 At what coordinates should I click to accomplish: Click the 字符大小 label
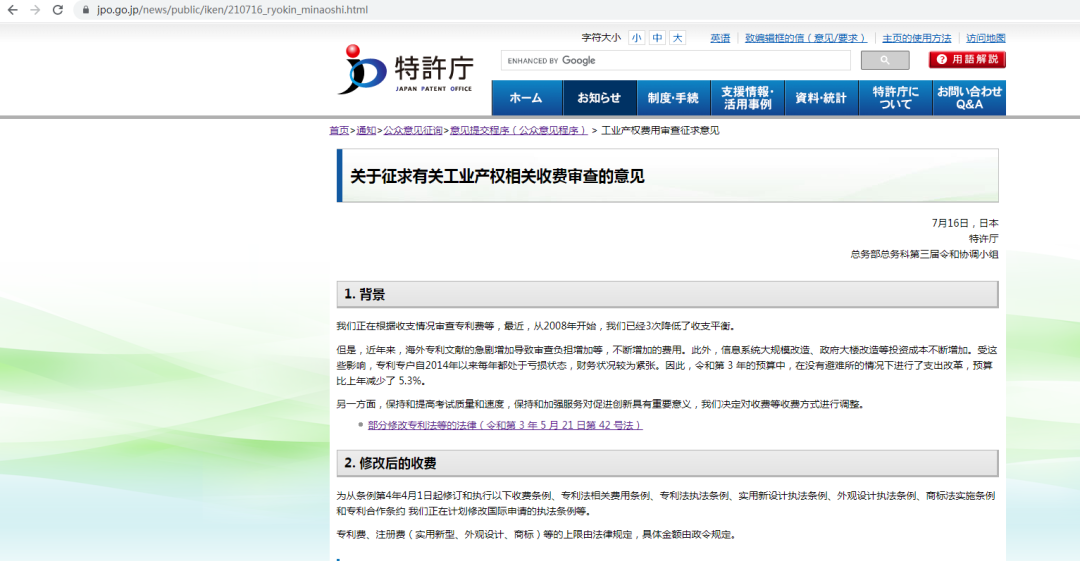601,38
